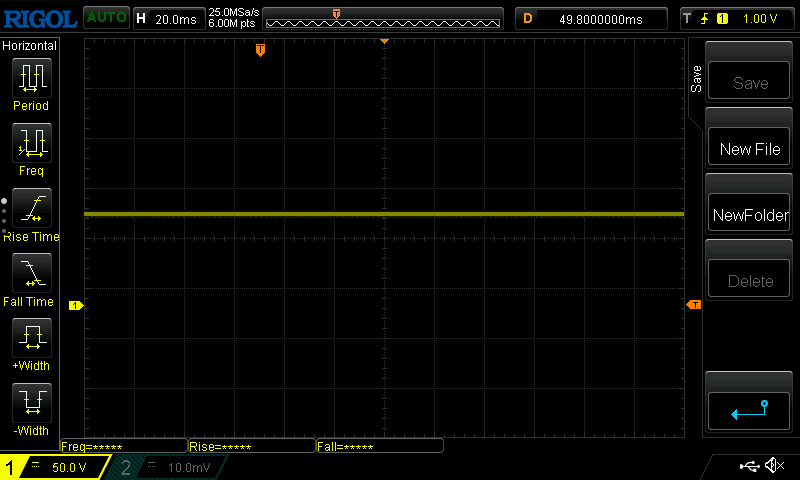Viewport: 800px width, 480px height.
Task: Click the rising edge trigger icon
Action: pos(705,19)
